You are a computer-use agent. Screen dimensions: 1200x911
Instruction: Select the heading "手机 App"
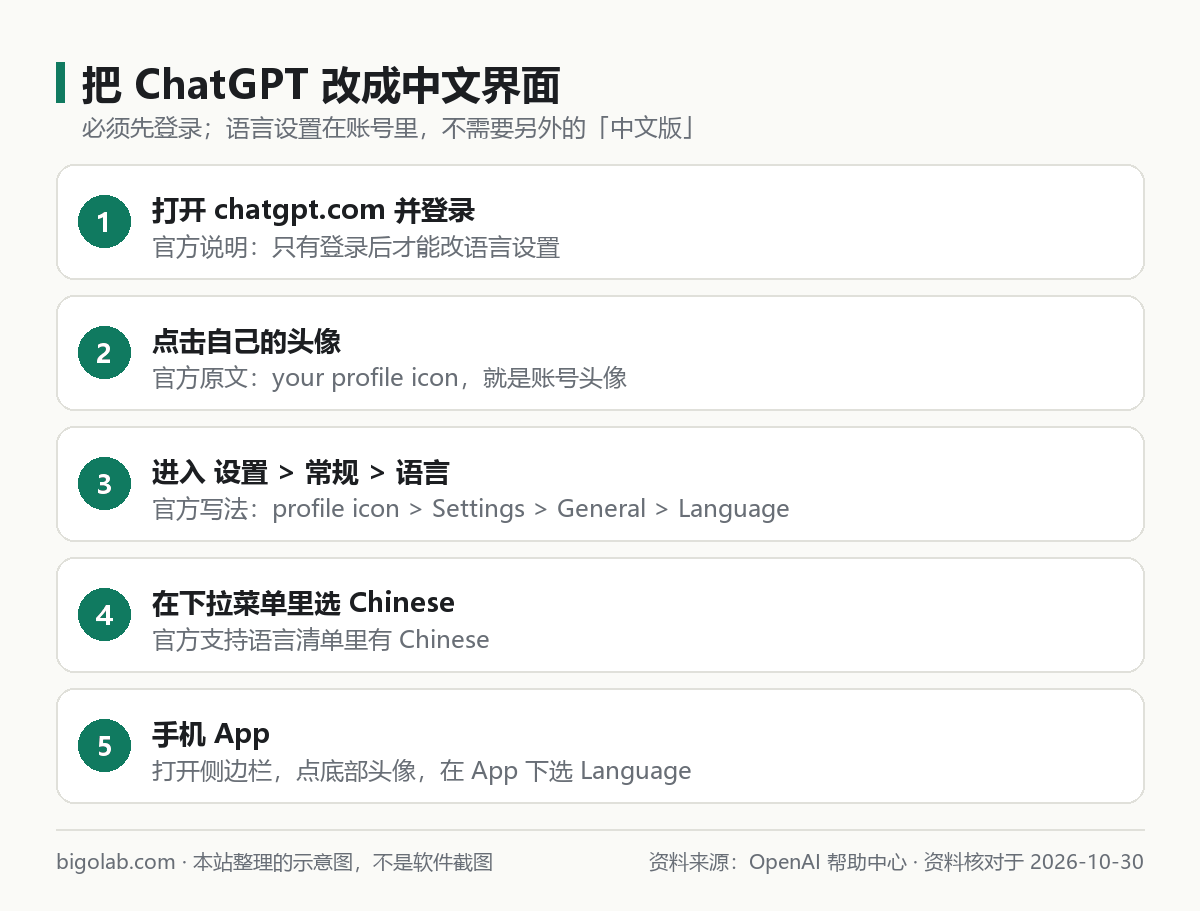pos(211,734)
